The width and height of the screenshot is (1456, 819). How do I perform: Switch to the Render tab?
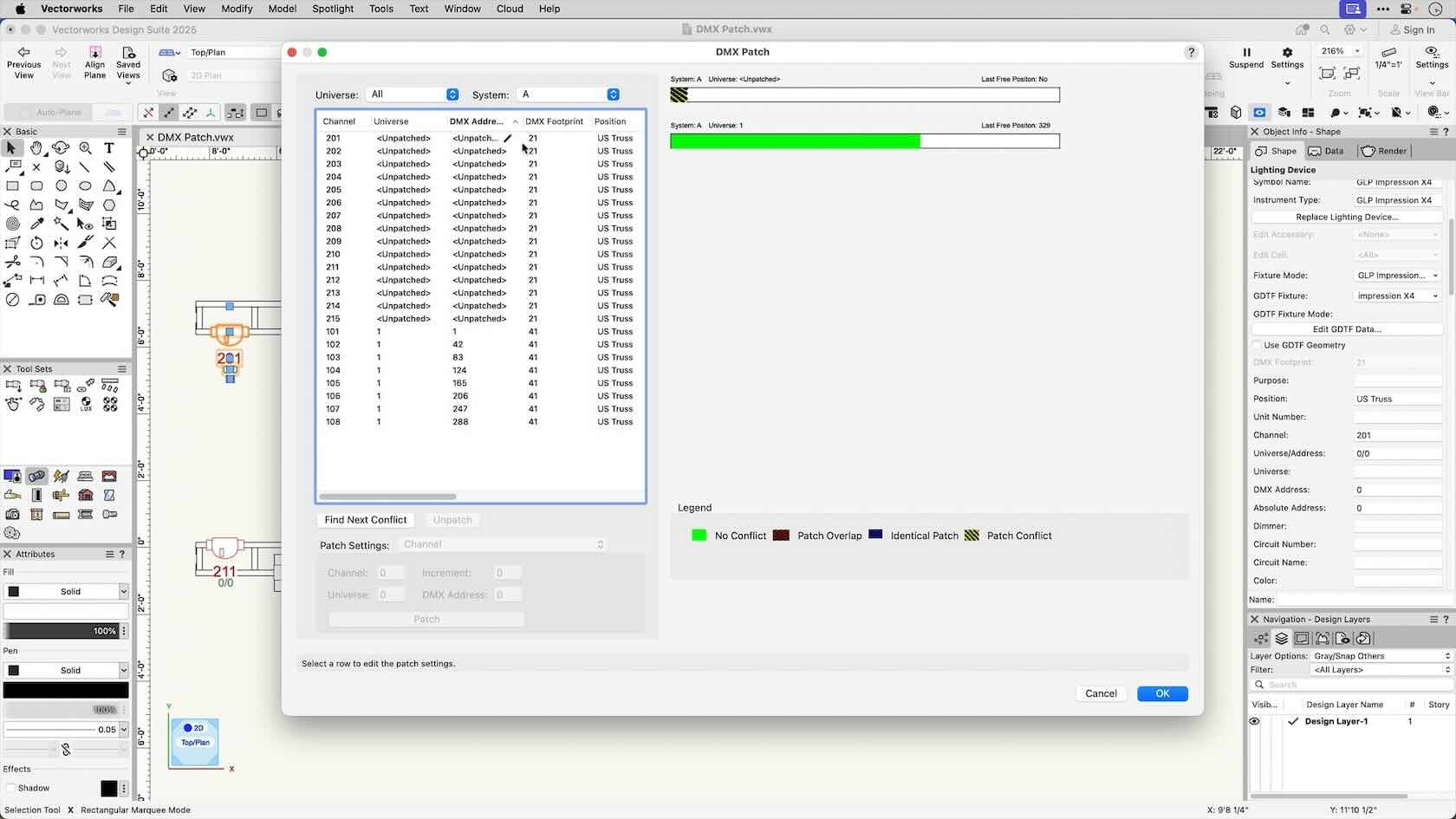click(x=1384, y=151)
